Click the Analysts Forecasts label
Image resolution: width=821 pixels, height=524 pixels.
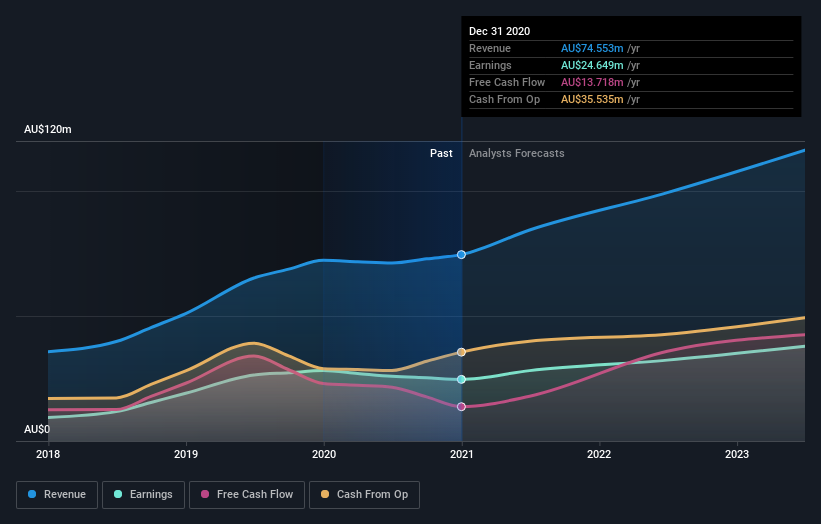coord(516,153)
